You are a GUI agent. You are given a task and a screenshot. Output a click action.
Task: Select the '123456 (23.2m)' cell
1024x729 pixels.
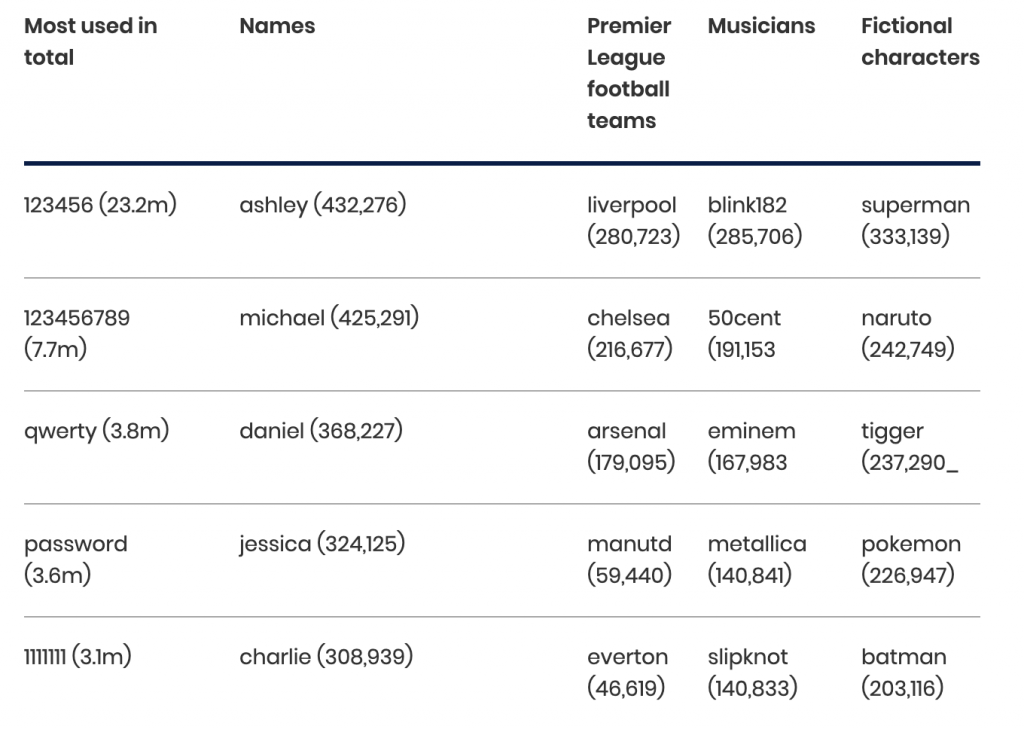pyautogui.click(x=101, y=205)
